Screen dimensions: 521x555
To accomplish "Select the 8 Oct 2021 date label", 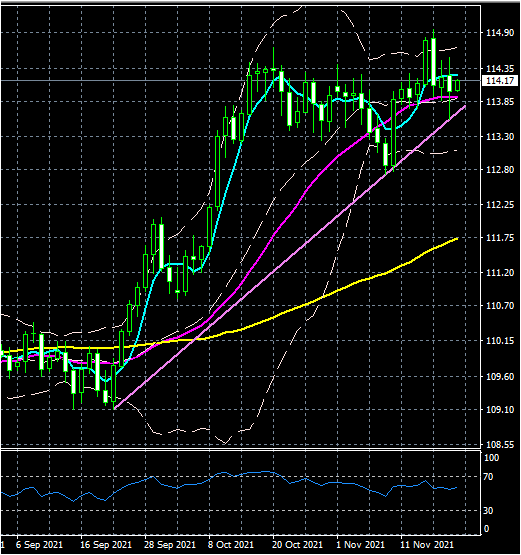I will (231, 544).
